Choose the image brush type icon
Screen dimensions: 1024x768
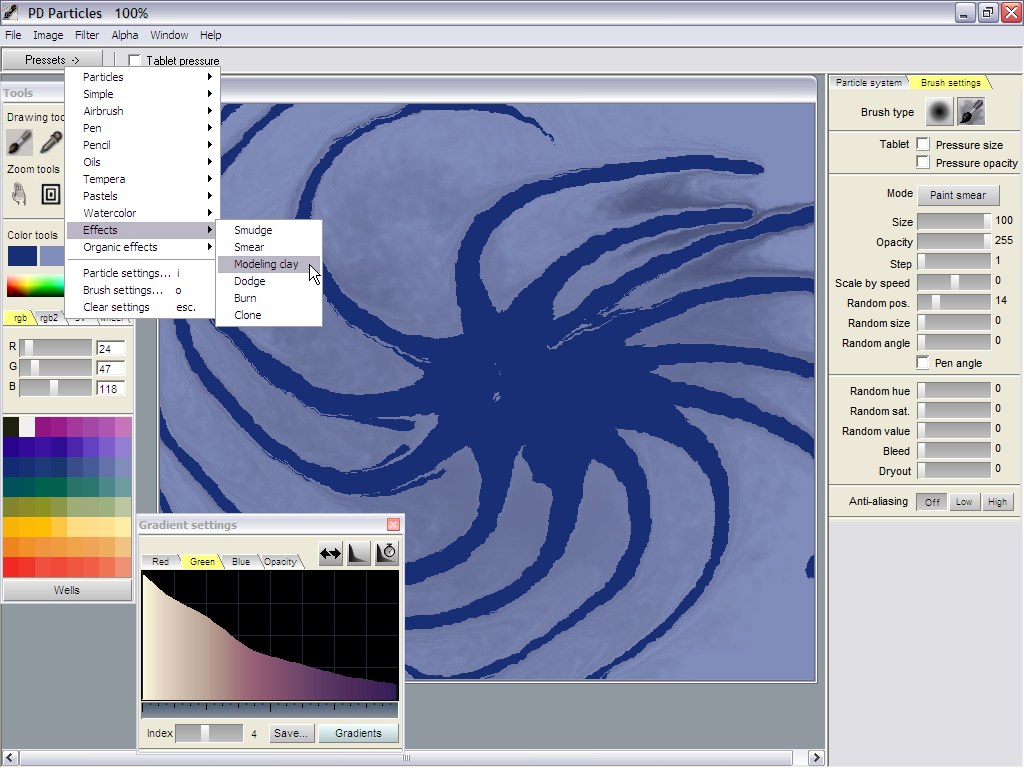(x=970, y=112)
